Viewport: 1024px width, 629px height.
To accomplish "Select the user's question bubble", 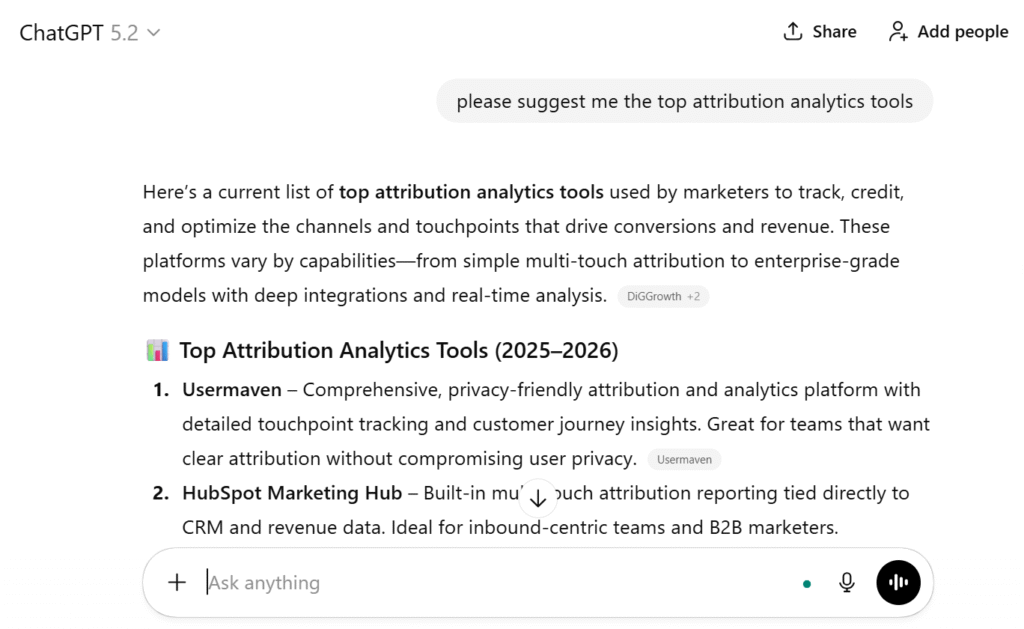I will [x=684, y=101].
